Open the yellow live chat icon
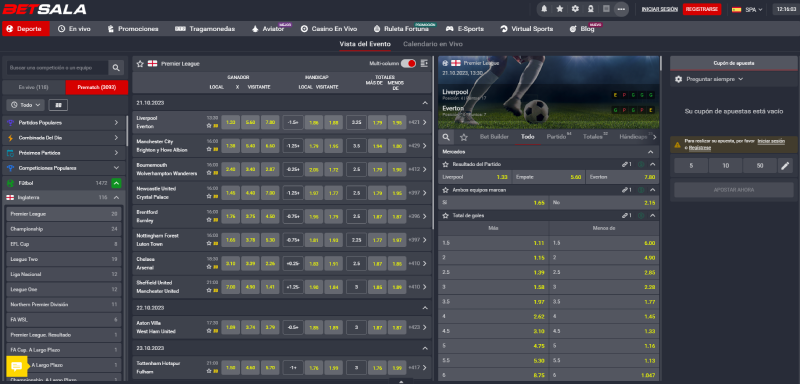 point(16,366)
